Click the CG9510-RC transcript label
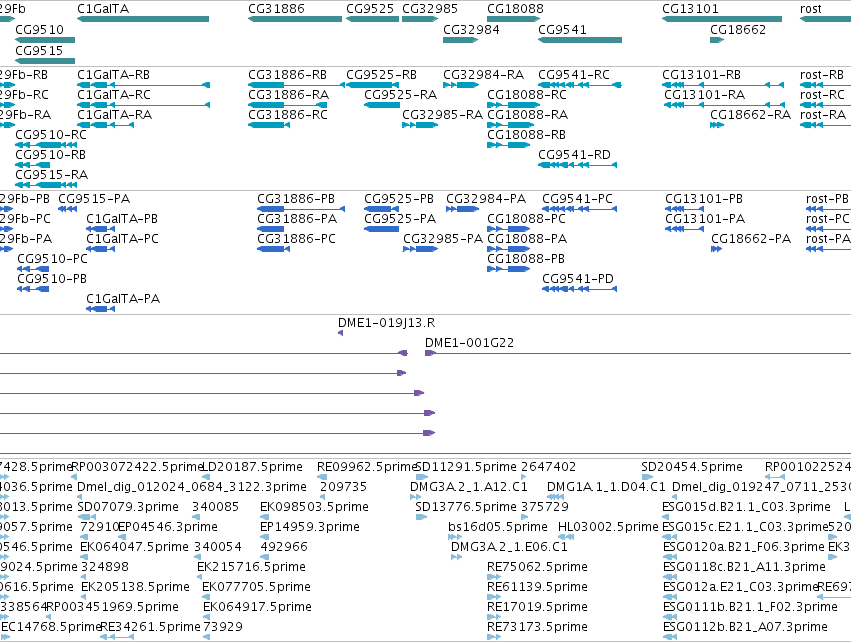This screenshot has height=642, width=851. point(51,135)
